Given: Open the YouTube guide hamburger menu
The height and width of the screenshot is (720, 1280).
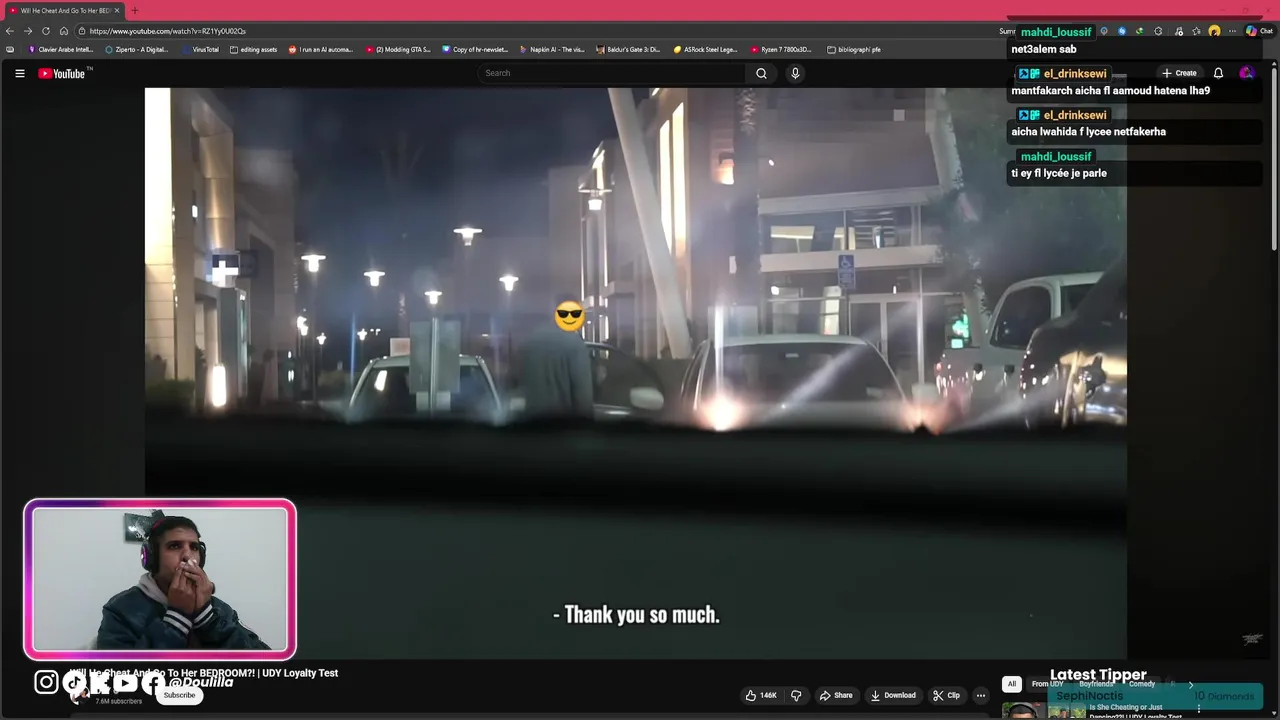Looking at the screenshot, I should click(19, 73).
